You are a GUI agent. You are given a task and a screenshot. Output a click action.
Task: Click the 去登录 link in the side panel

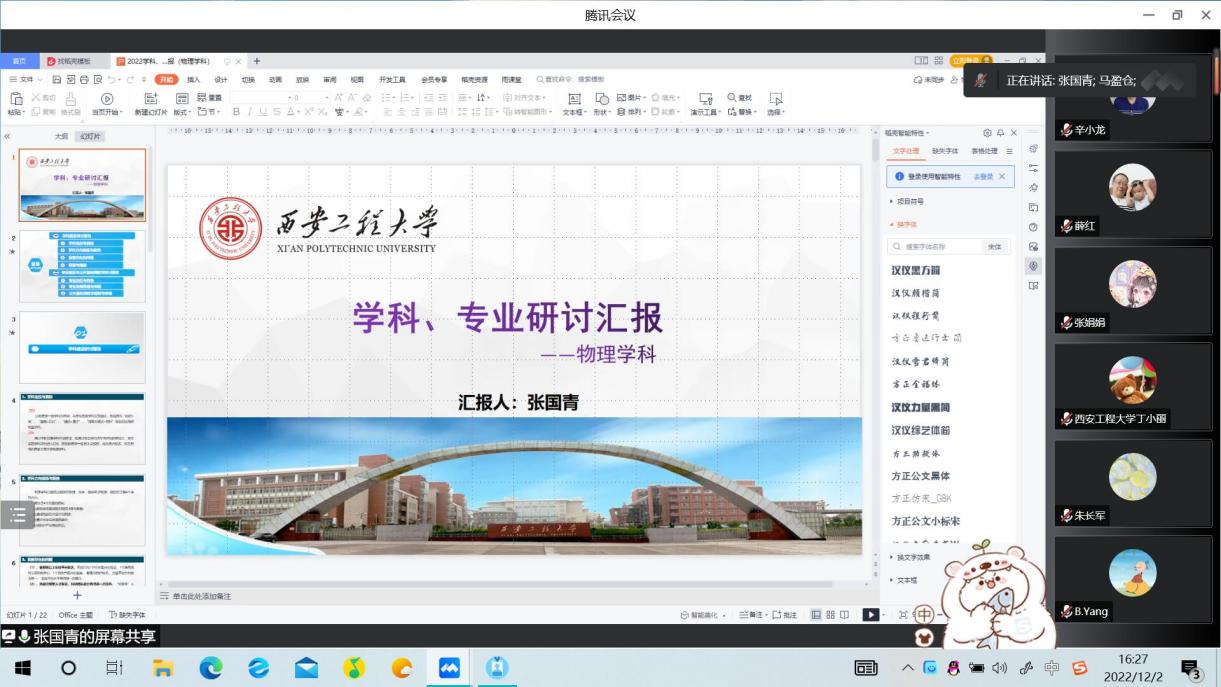(x=984, y=177)
